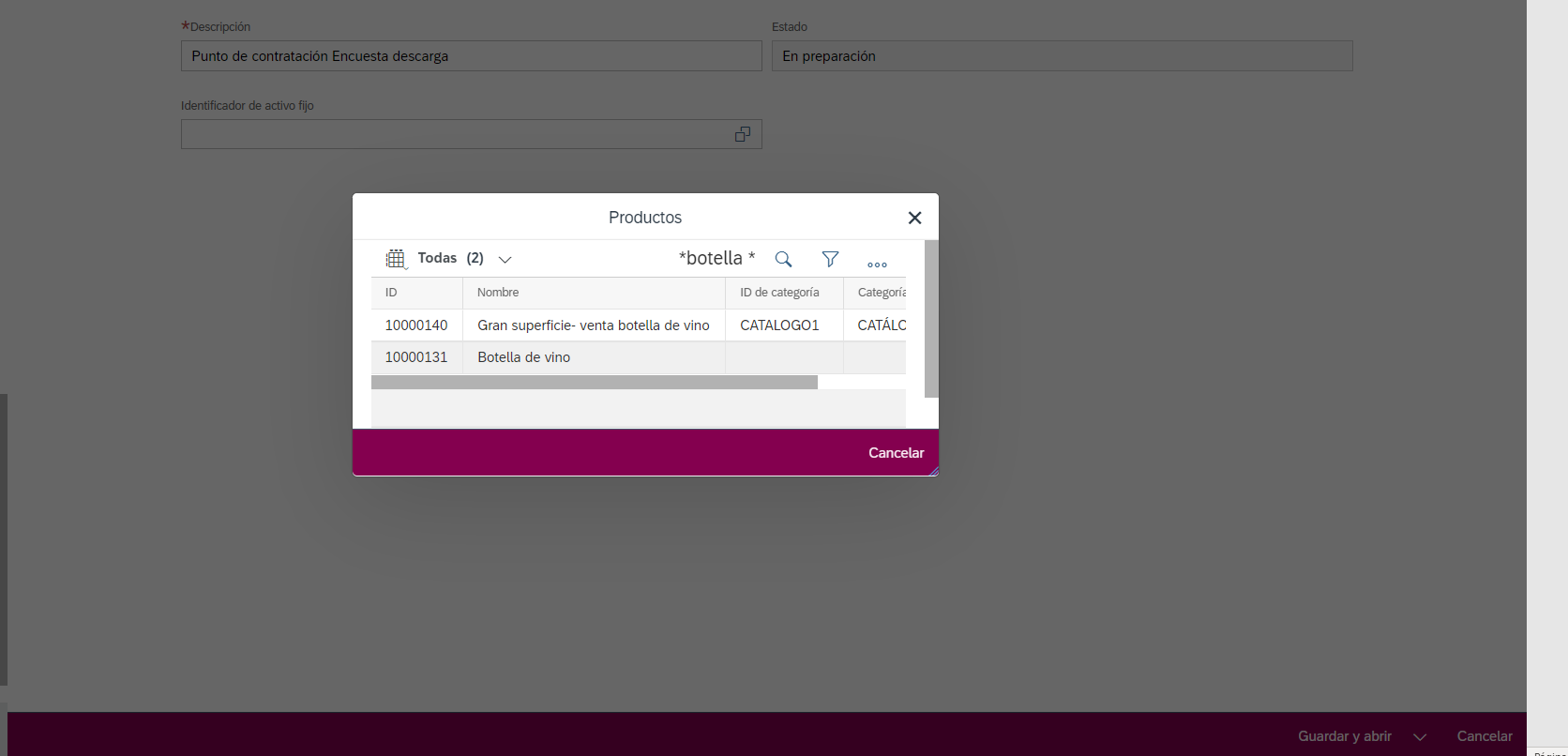Image resolution: width=1568 pixels, height=756 pixels.
Task: Select product ID 10000131
Action: (x=416, y=357)
